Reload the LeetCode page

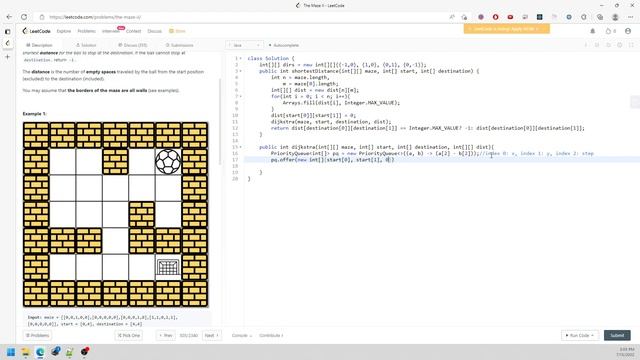pos(24,17)
